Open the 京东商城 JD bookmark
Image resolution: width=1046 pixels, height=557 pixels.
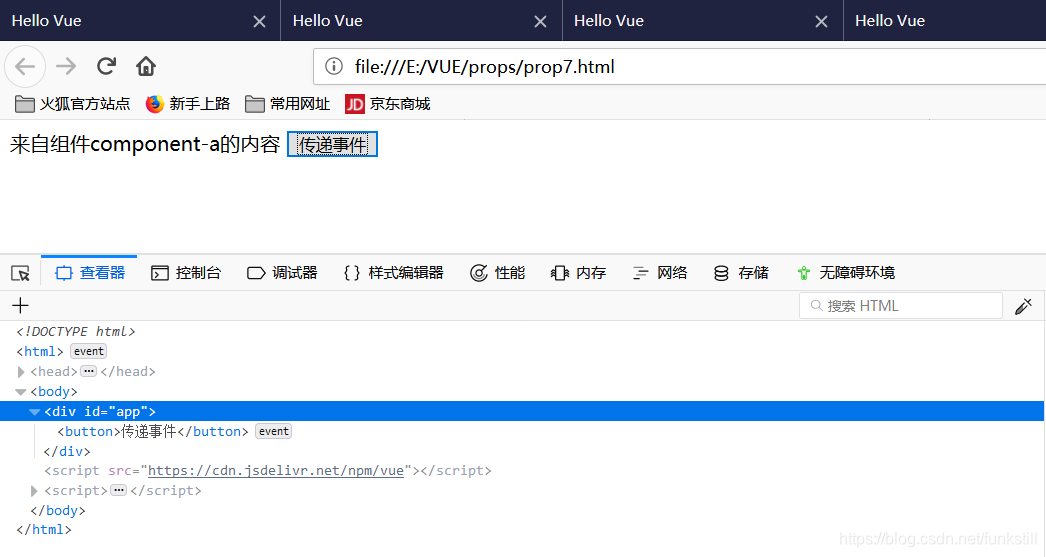388,103
